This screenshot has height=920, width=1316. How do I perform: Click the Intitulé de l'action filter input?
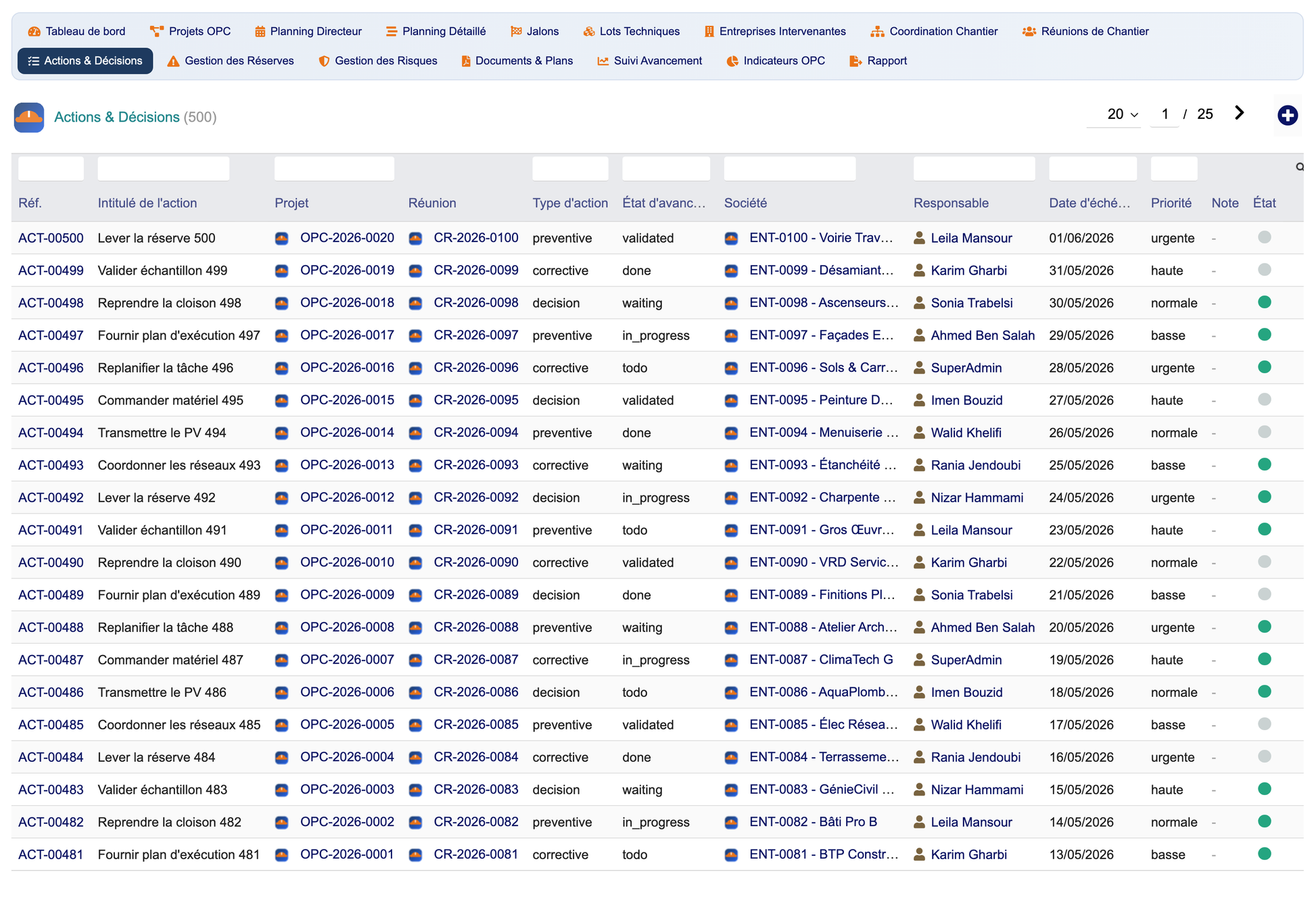tap(164, 168)
